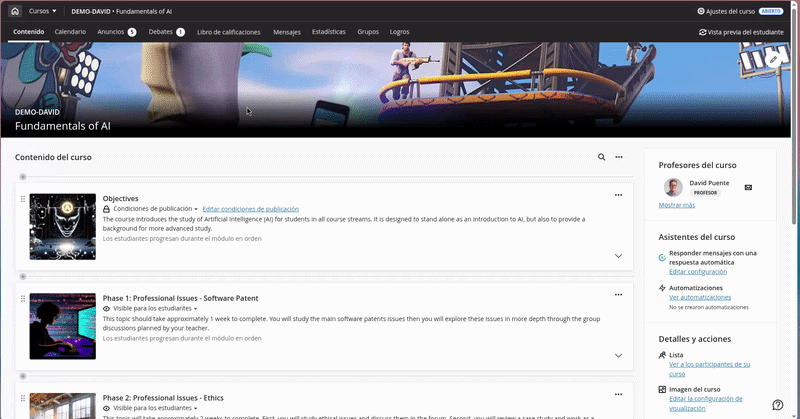Screen dimensions: 800x419
Task: Grab the Phase 2 module drag handle
Action: 23,398
